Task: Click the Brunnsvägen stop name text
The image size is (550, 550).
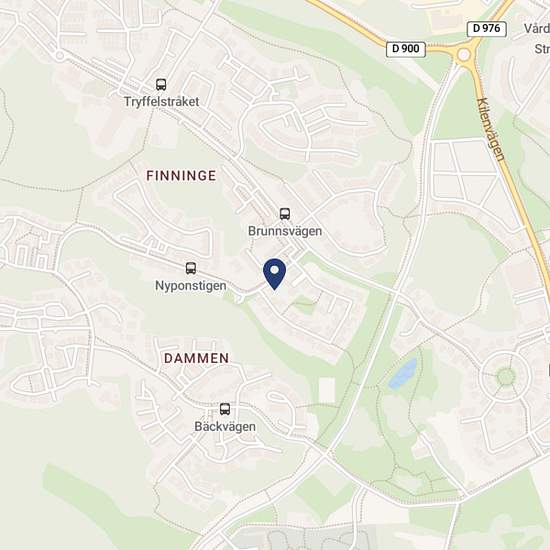Action: point(285,231)
